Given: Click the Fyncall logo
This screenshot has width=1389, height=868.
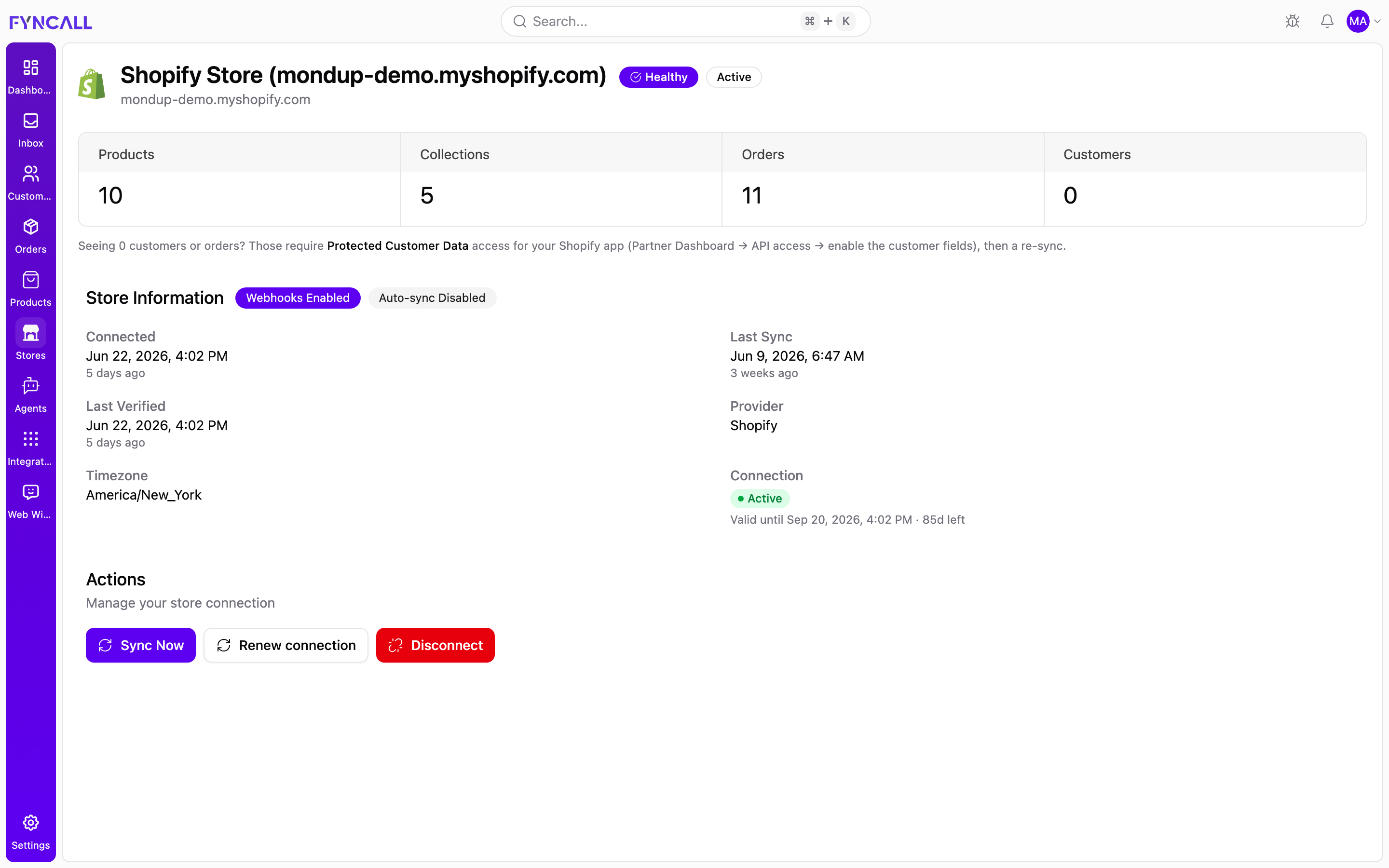Looking at the screenshot, I should pos(51,22).
